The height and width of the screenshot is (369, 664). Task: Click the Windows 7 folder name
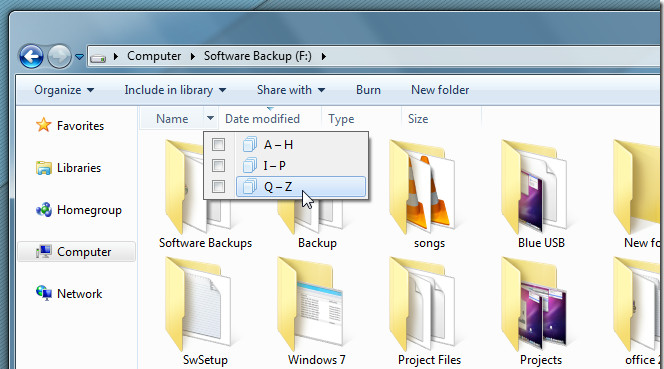click(x=317, y=360)
